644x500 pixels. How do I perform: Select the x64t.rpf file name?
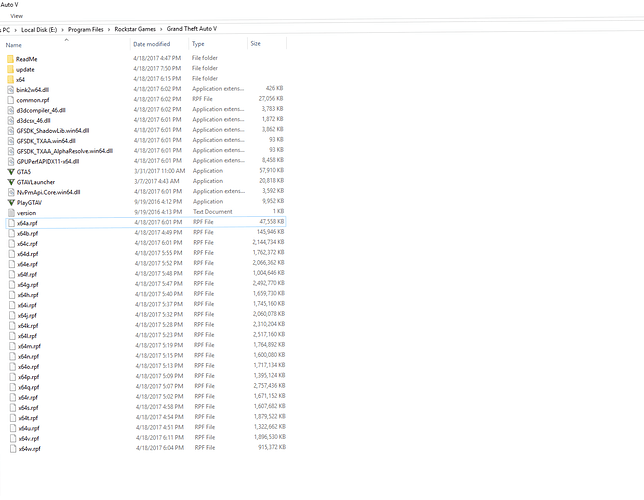(x=28, y=418)
